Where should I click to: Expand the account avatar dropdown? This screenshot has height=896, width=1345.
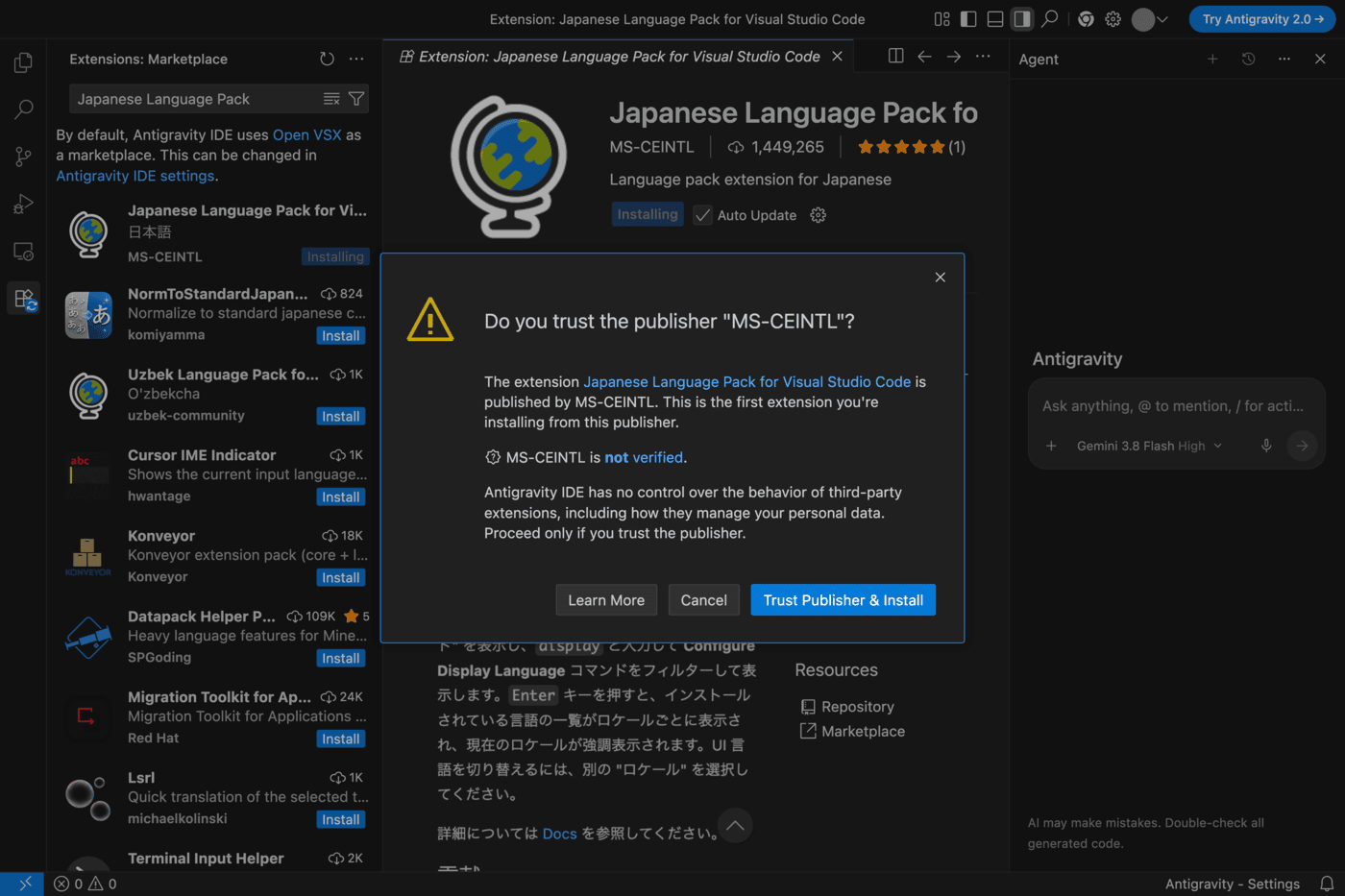1150,19
